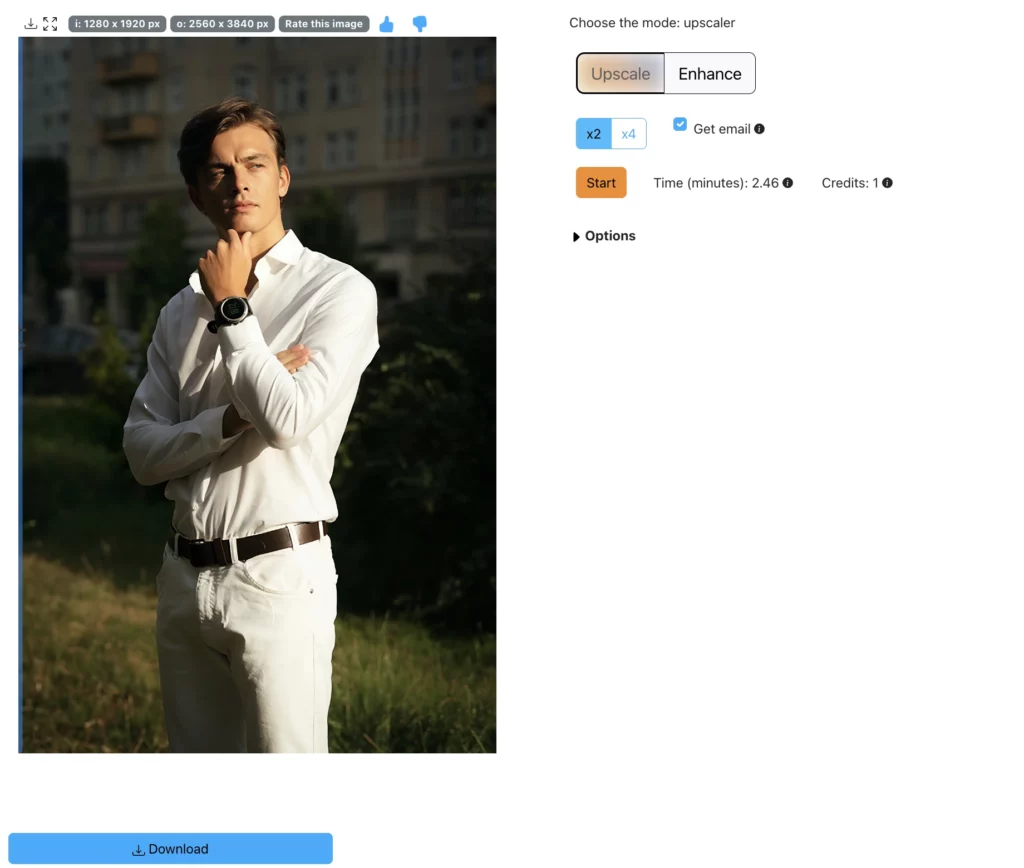Image resolution: width=1024 pixels, height=868 pixels.
Task: Collapse the Options disclosure triangle
Action: [576, 236]
